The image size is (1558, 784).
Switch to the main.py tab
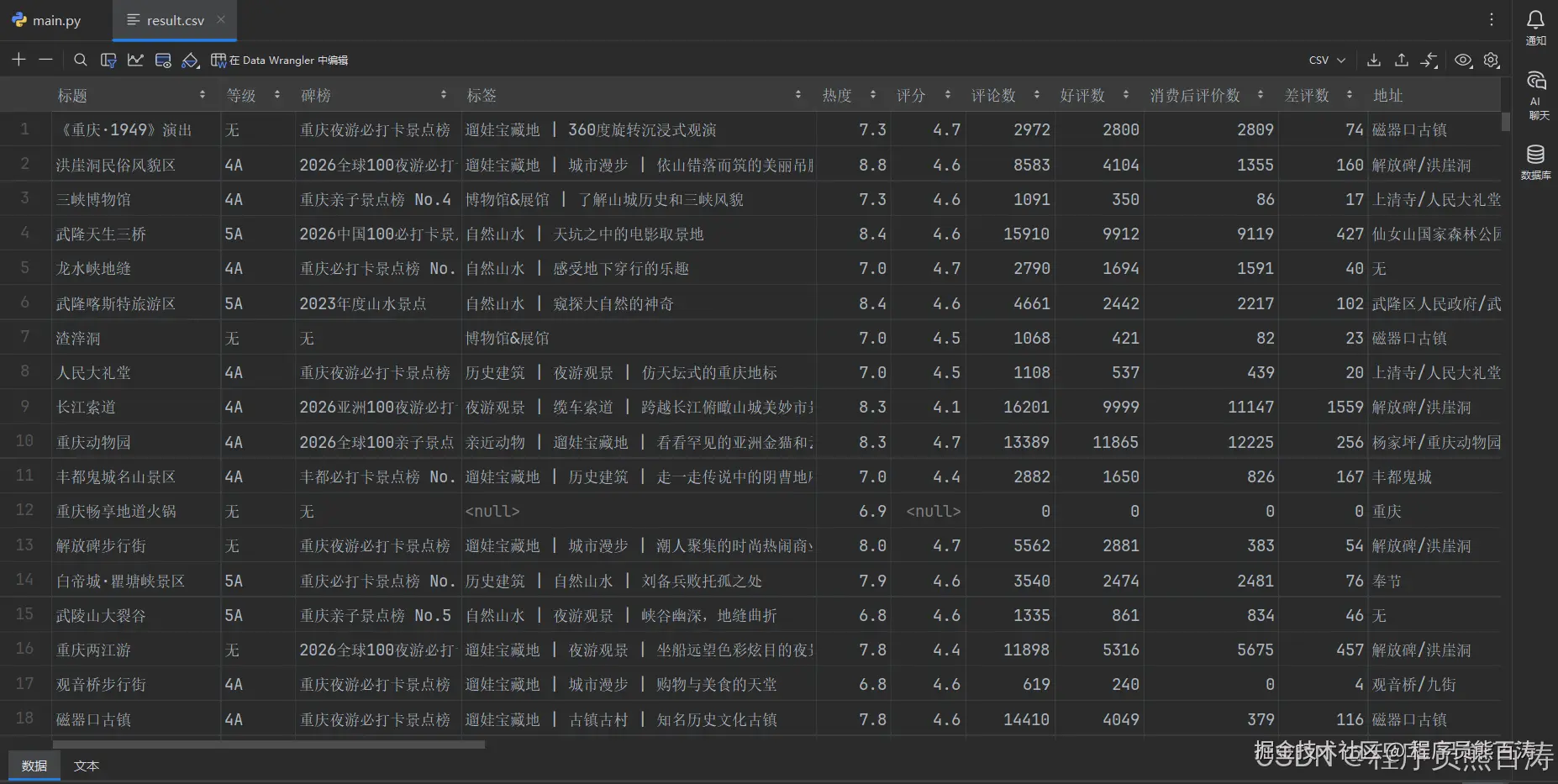point(47,20)
